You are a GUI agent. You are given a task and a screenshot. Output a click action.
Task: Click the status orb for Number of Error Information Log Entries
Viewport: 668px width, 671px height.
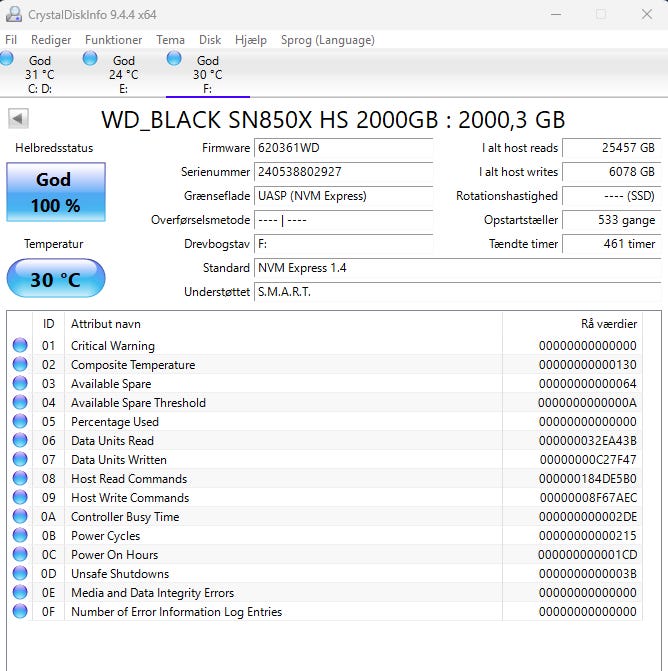[20, 611]
